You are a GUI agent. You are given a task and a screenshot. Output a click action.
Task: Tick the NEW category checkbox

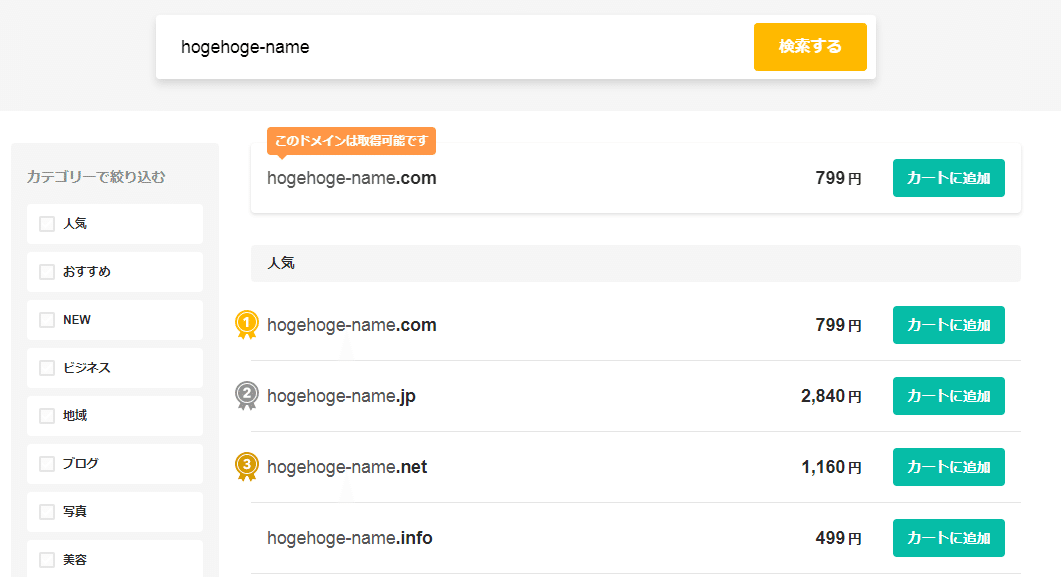(x=47, y=320)
